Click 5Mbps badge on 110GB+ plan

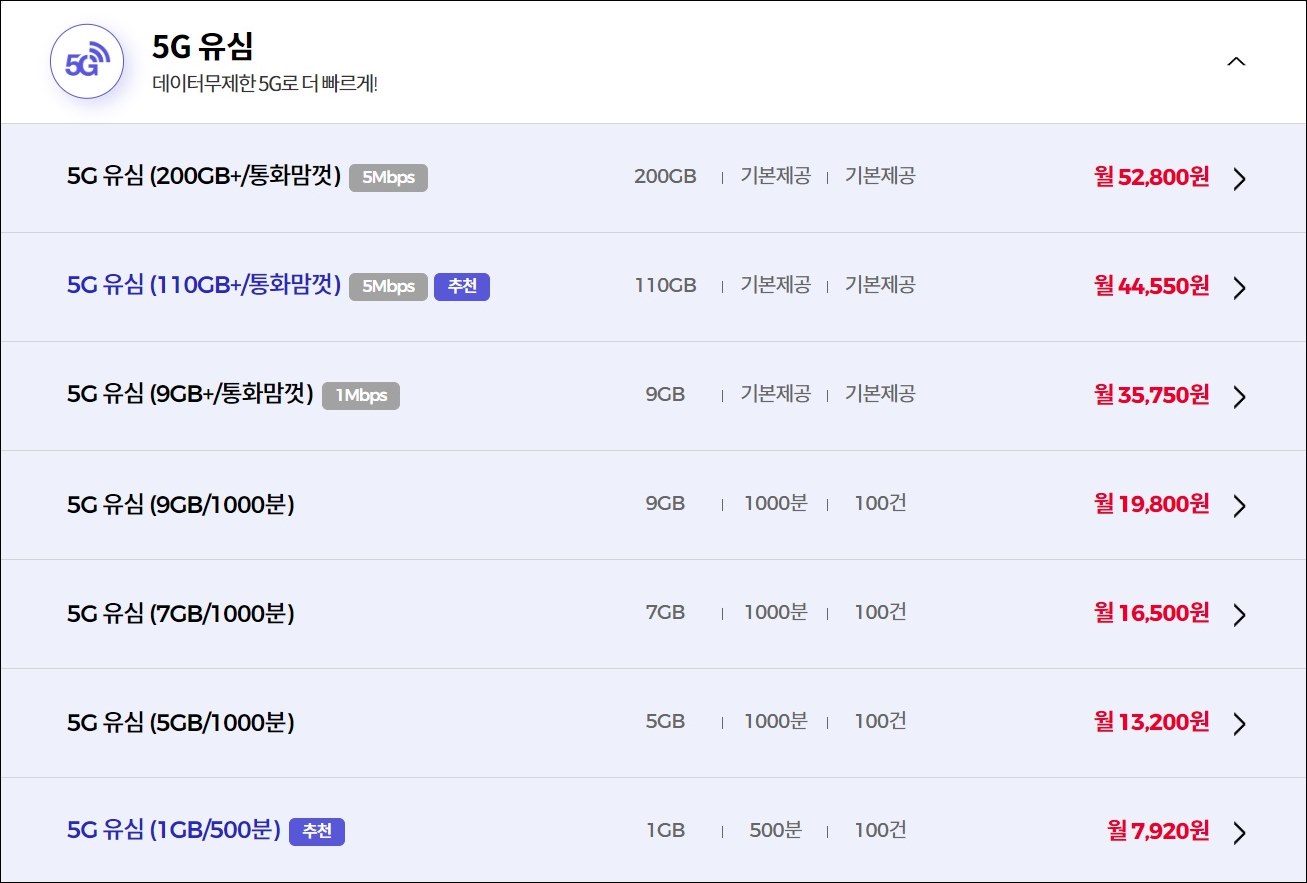pyautogui.click(x=388, y=287)
